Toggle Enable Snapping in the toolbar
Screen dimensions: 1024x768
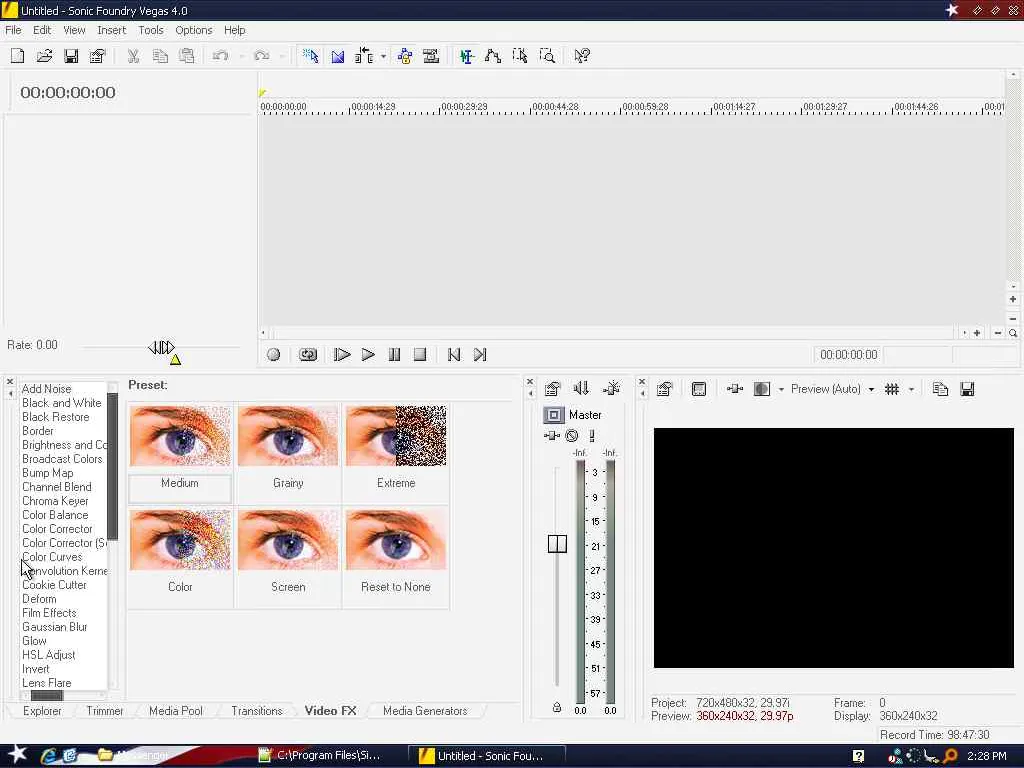pos(310,56)
